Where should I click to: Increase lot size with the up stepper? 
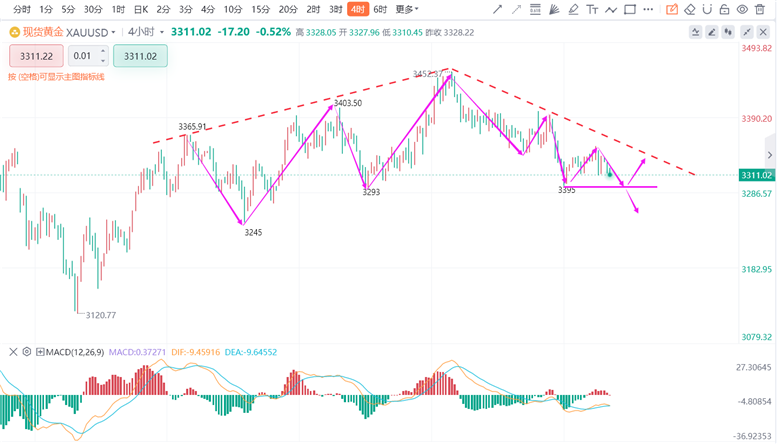pos(103,51)
